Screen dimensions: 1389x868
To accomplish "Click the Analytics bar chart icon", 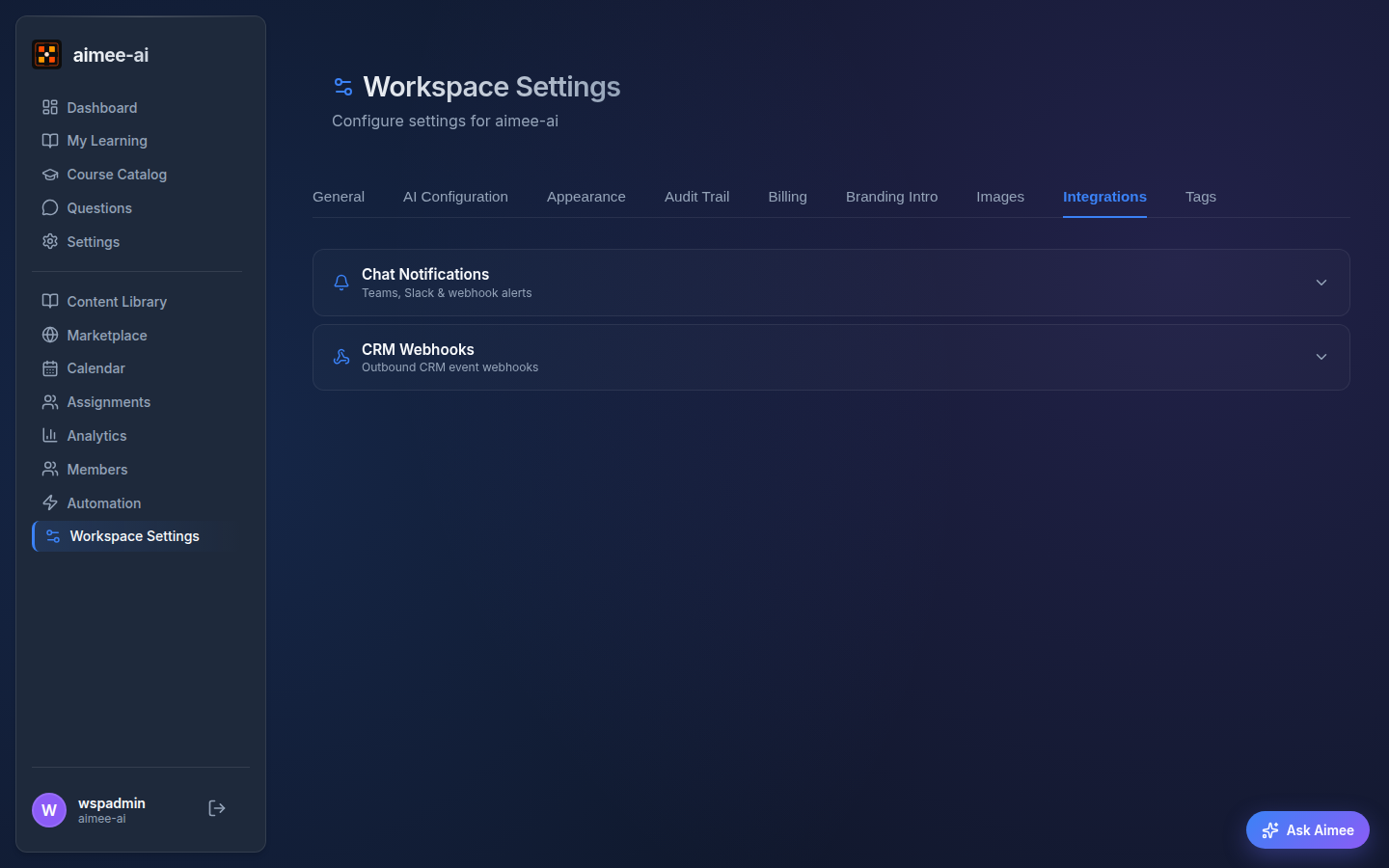I will [x=50, y=436].
